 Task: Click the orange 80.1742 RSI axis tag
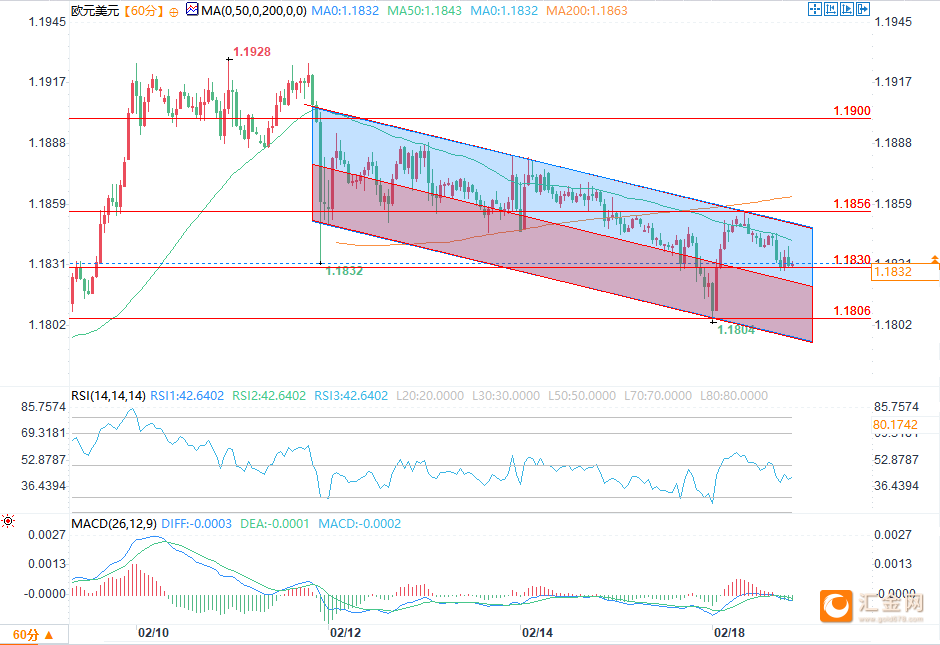896,425
